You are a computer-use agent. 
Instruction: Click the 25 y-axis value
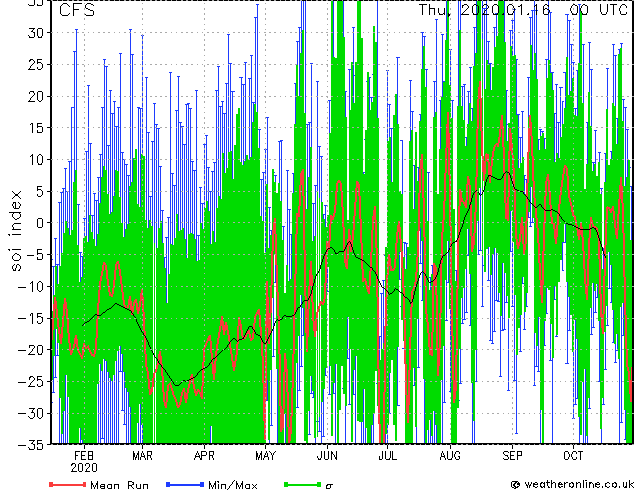coord(36,65)
